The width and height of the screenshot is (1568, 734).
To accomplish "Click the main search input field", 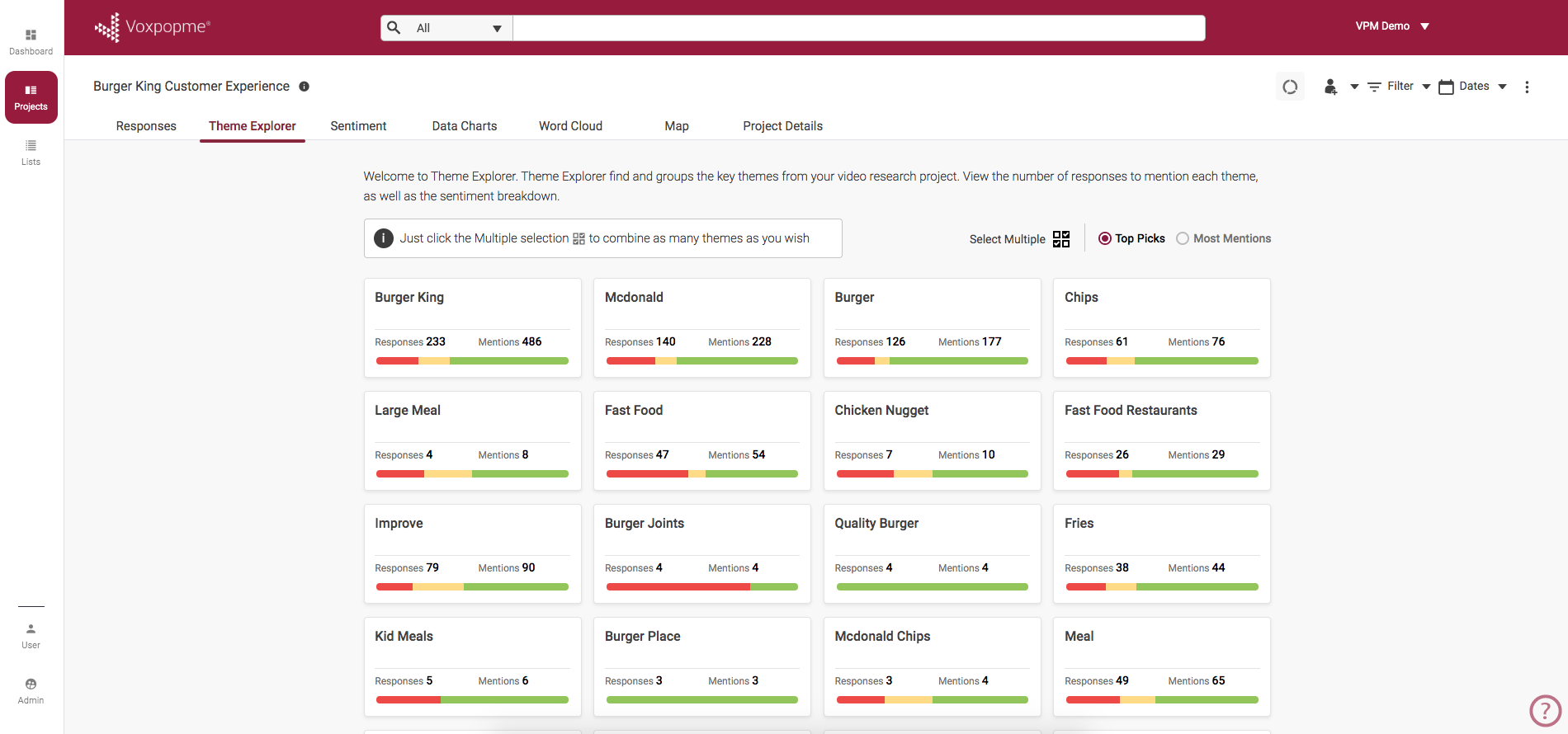I will [x=858, y=28].
